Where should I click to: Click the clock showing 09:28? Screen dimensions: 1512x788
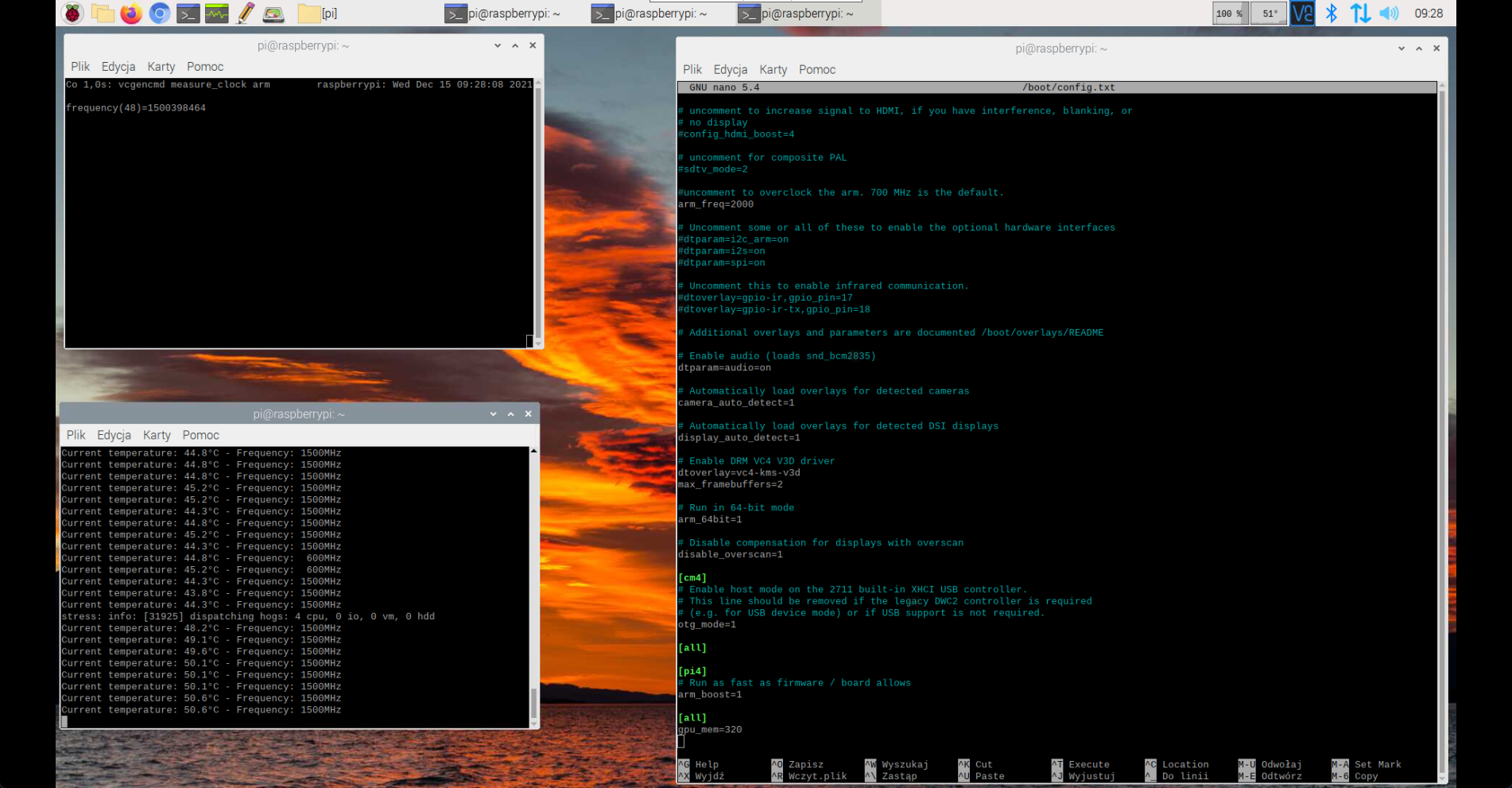coord(1429,13)
